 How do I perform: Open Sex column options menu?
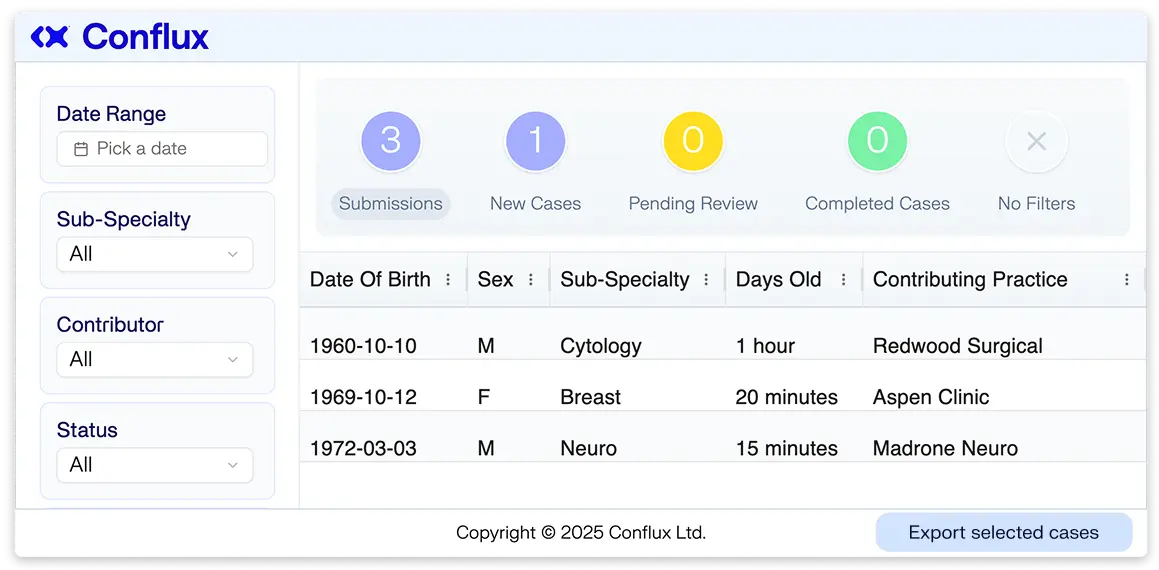[x=531, y=280]
